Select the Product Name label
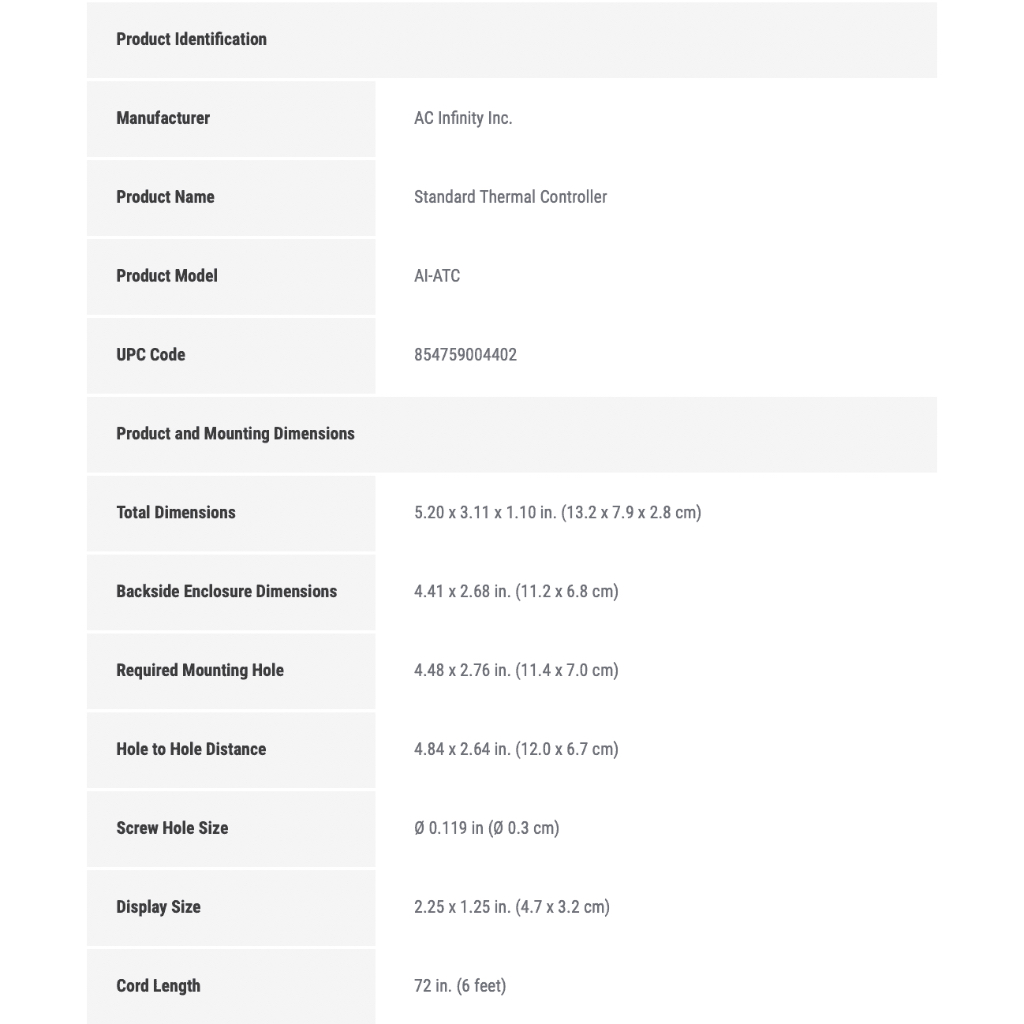1024x1024 pixels. coord(165,197)
